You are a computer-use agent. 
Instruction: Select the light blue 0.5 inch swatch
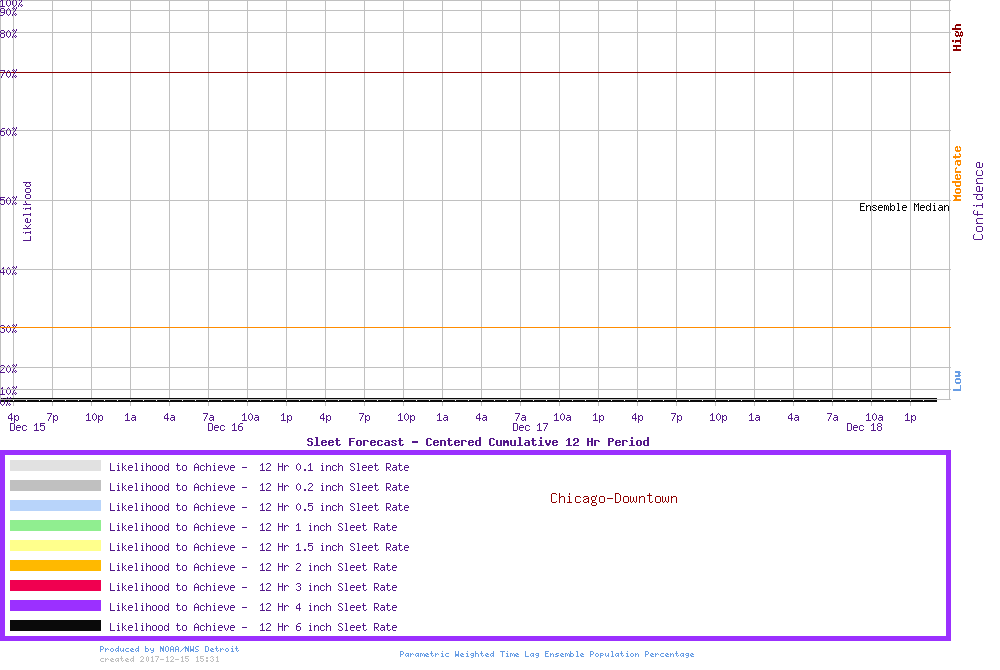pyautogui.click(x=55, y=506)
